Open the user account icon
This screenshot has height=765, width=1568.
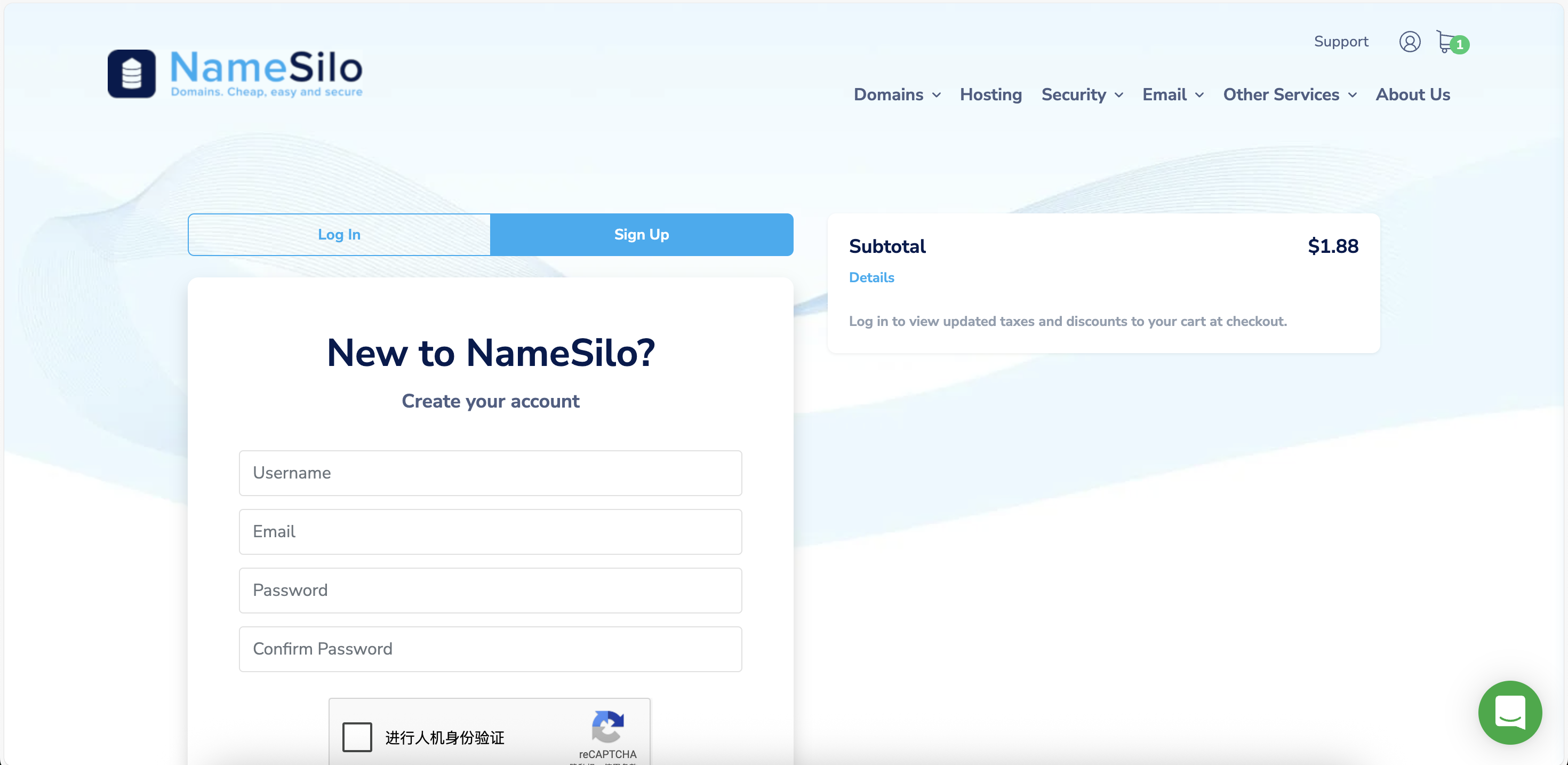point(1410,42)
